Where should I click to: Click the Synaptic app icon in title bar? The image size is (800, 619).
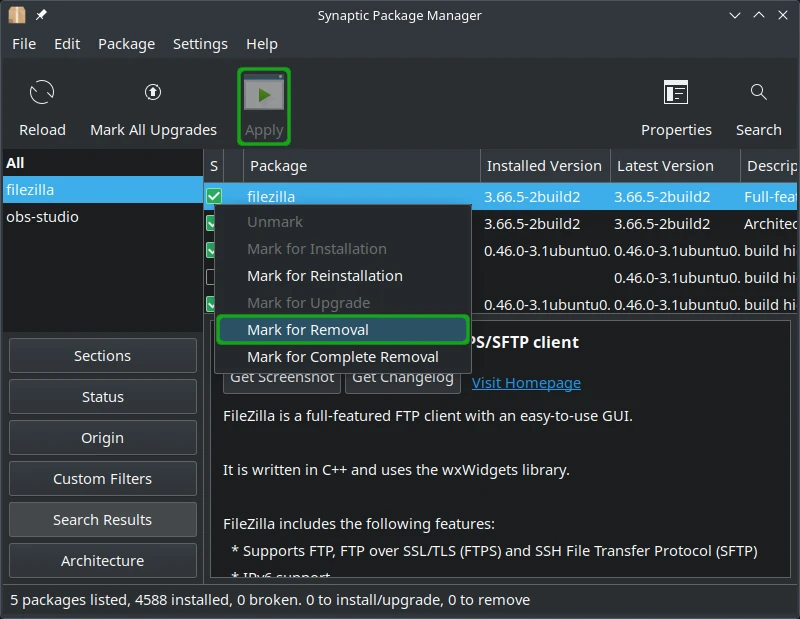tap(16, 15)
